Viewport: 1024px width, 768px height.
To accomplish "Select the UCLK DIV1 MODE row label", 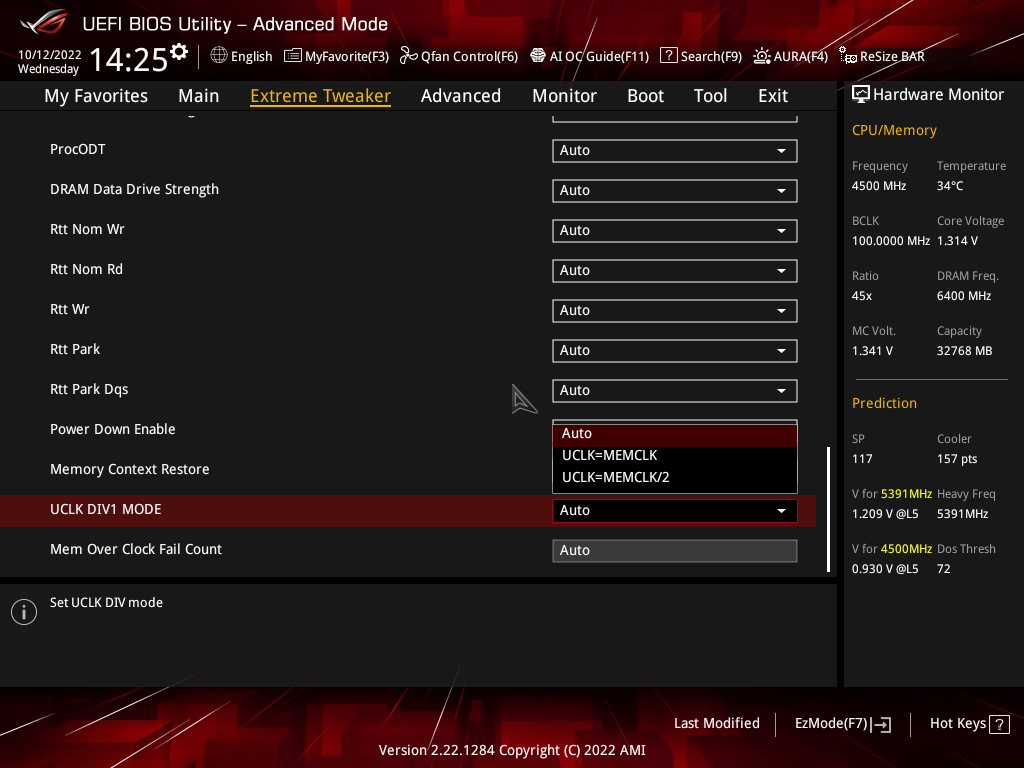I will [x=106, y=509].
